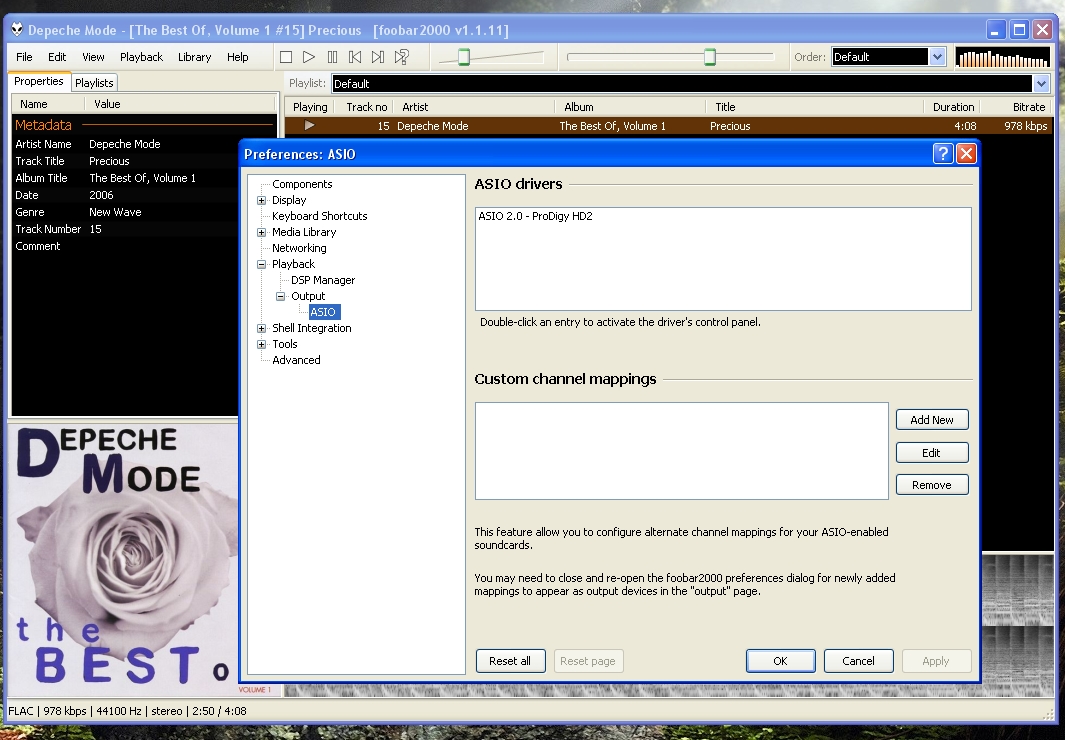Screen dimensions: 1065x740
Task: Skip to the previous track
Action: [355, 57]
